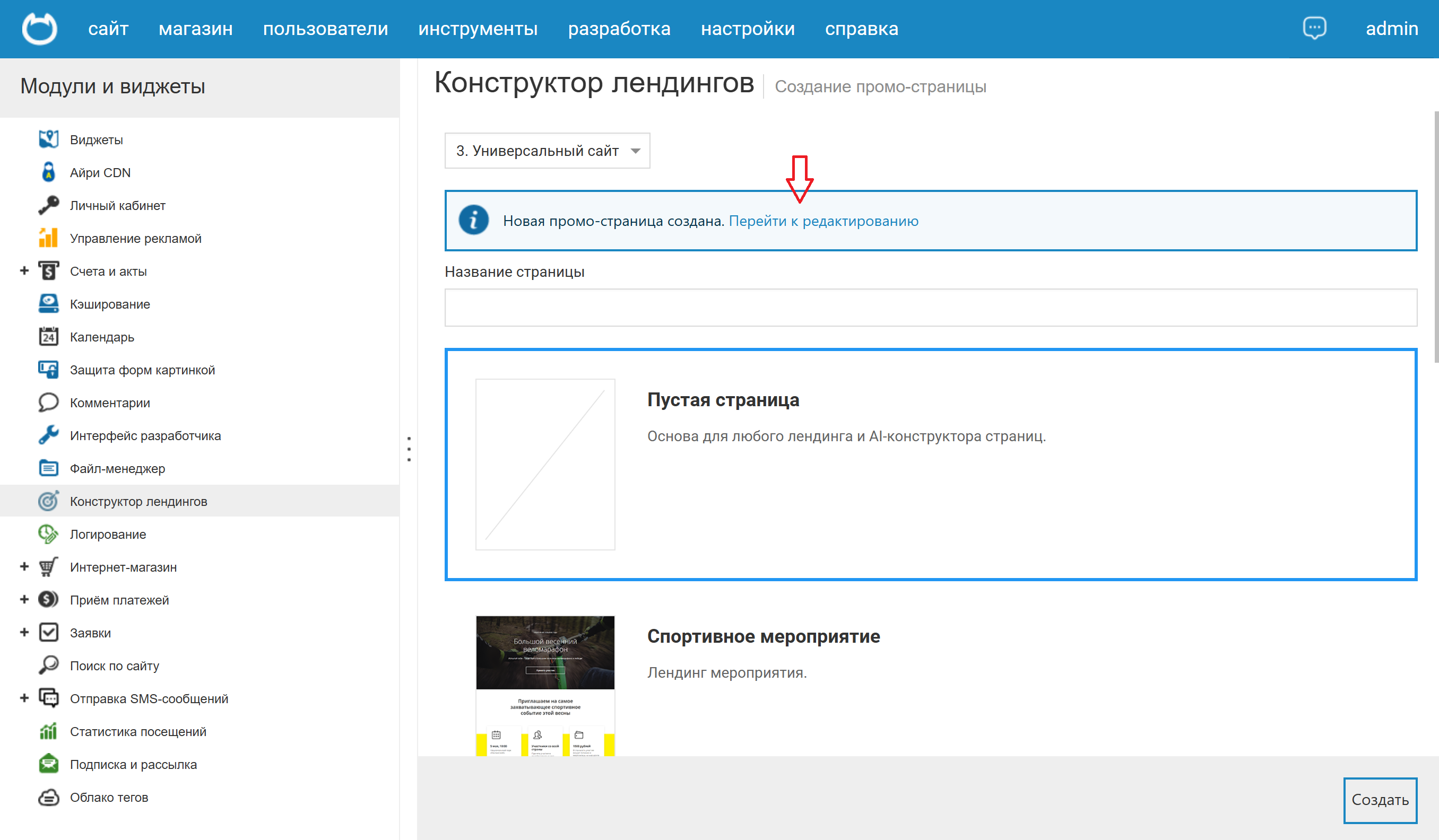Click the Статистика посещений bar chart icon
This screenshot has width=1439, height=840.
(48, 732)
